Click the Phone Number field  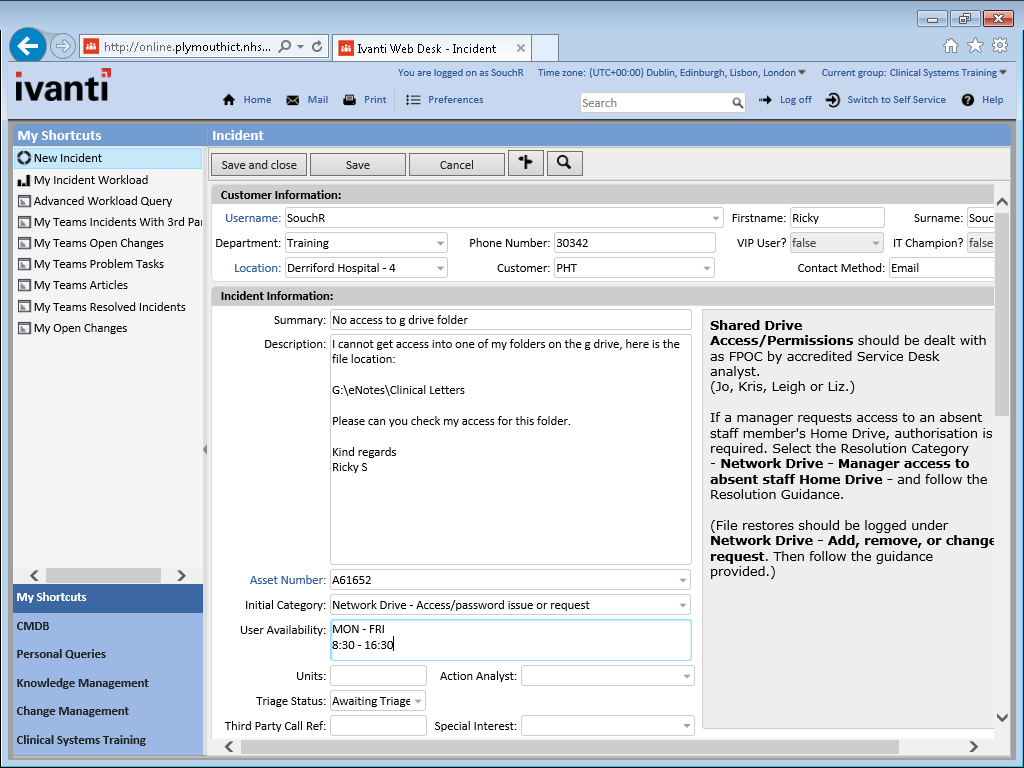click(x=635, y=243)
